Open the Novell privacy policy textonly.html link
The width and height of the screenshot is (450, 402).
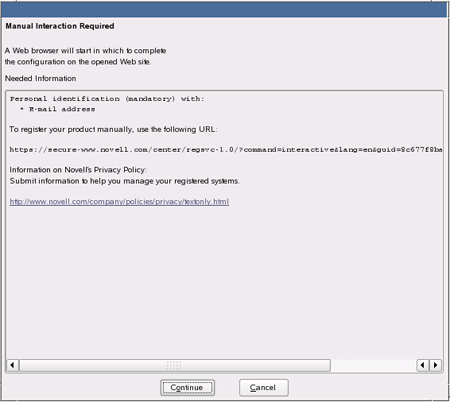coord(119,202)
